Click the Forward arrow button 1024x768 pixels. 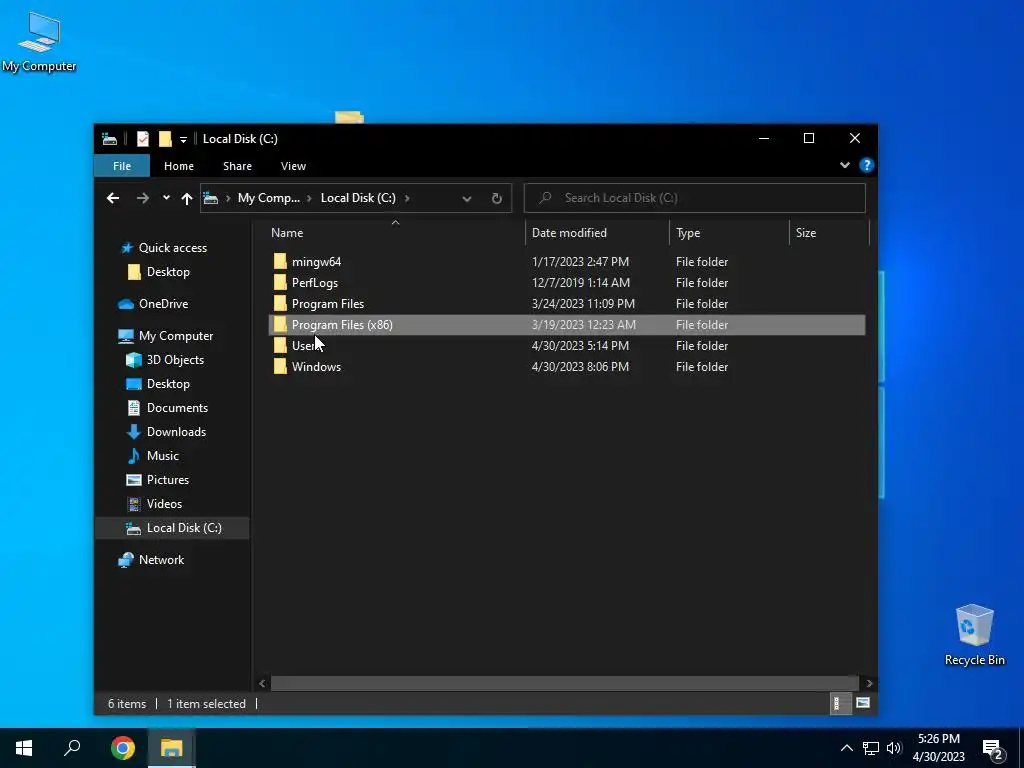click(142, 198)
